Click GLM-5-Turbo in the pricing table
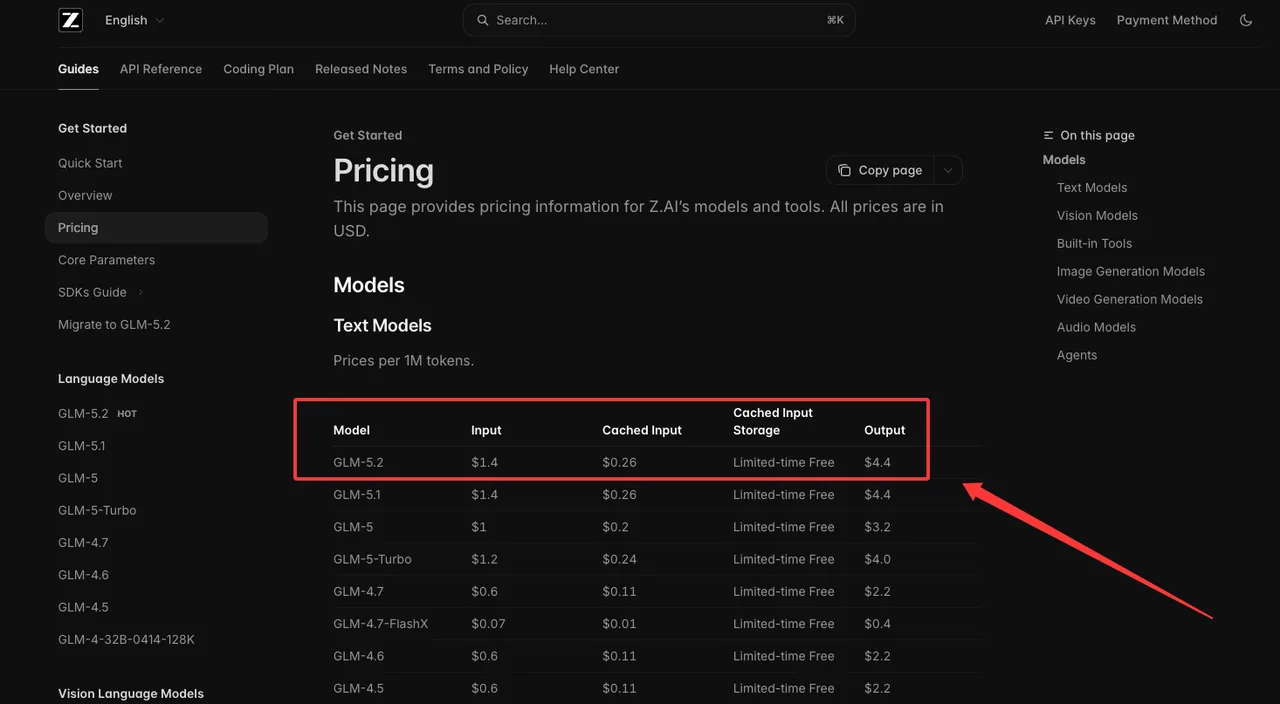 coord(372,559)
